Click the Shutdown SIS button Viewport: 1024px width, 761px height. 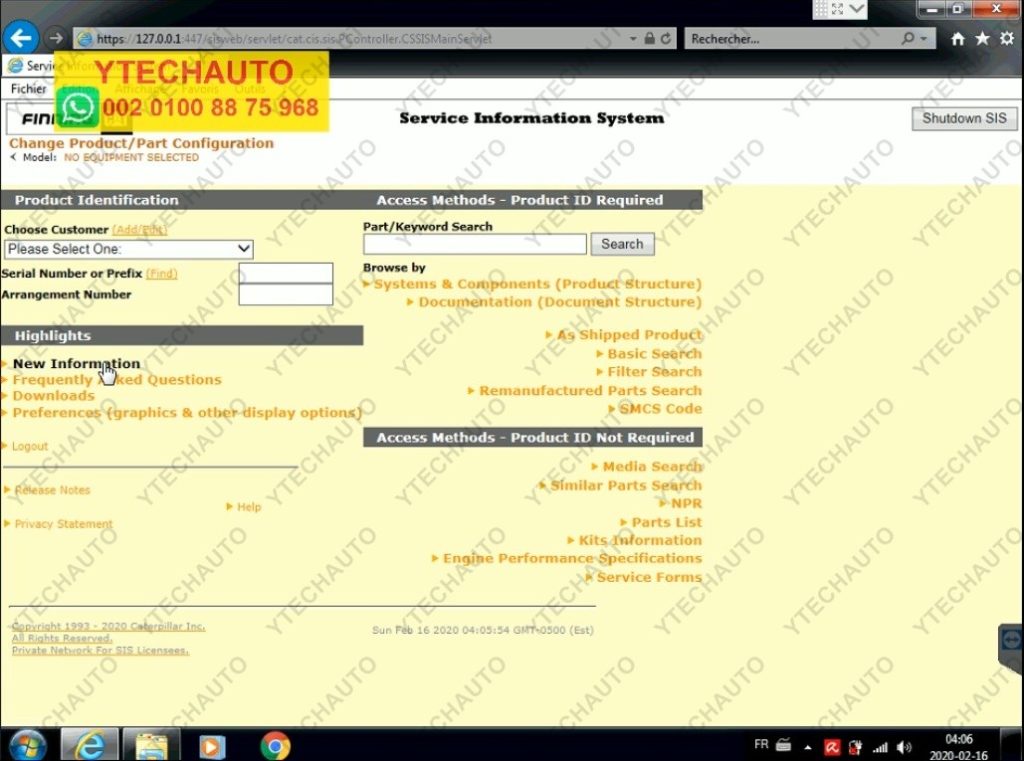[x=964, y=118]
